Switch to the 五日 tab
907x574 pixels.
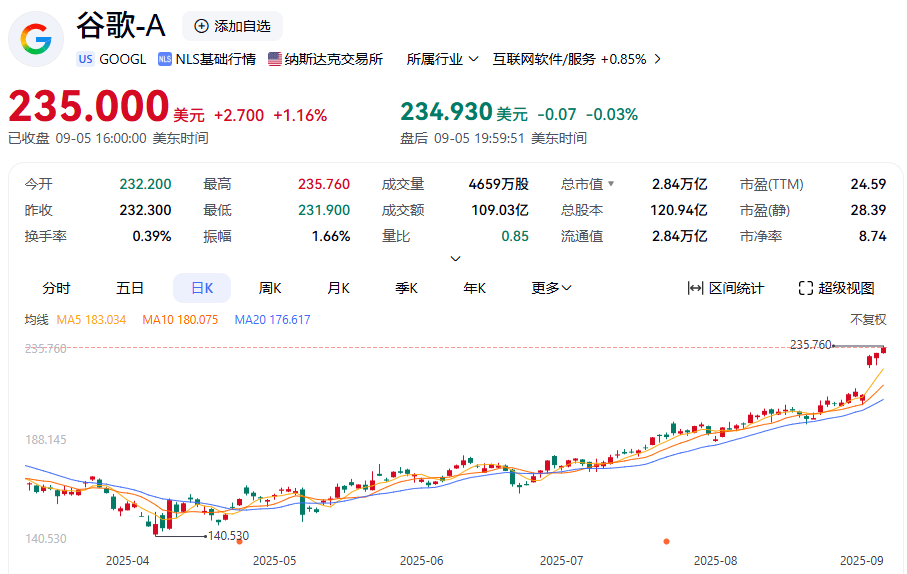(130, 288)
